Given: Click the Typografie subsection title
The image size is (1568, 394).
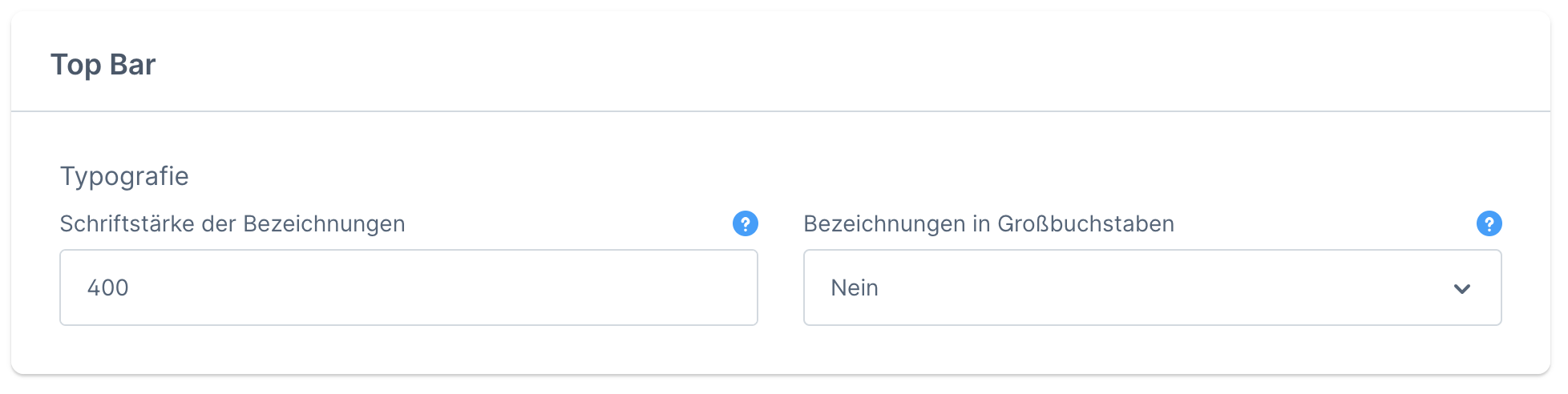Looking at the screenshot, I should (124, 176).
